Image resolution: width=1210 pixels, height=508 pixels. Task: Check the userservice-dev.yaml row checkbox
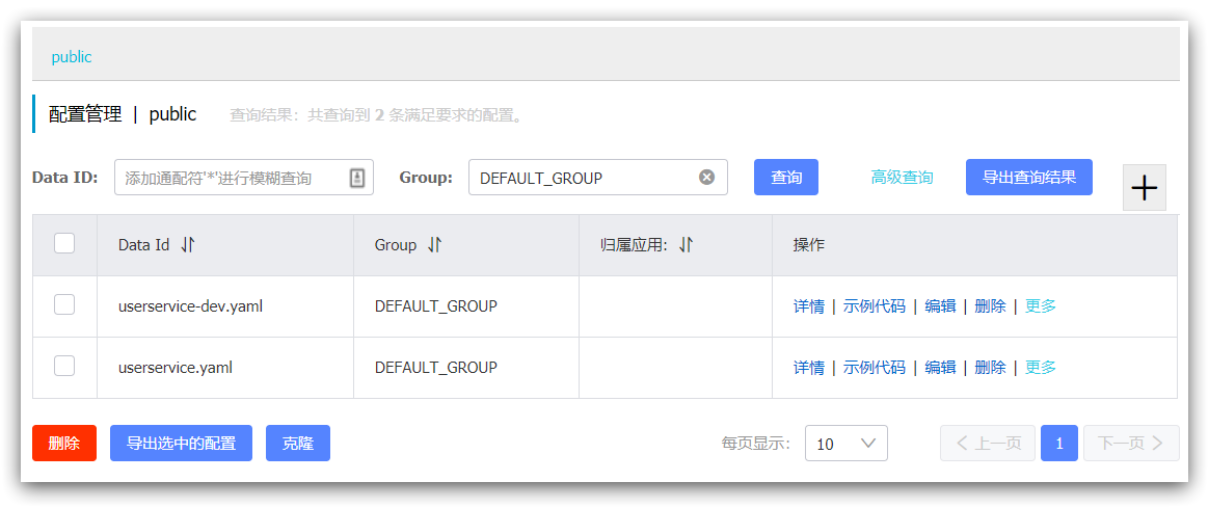pyautogui.click(x=64, y=305)
